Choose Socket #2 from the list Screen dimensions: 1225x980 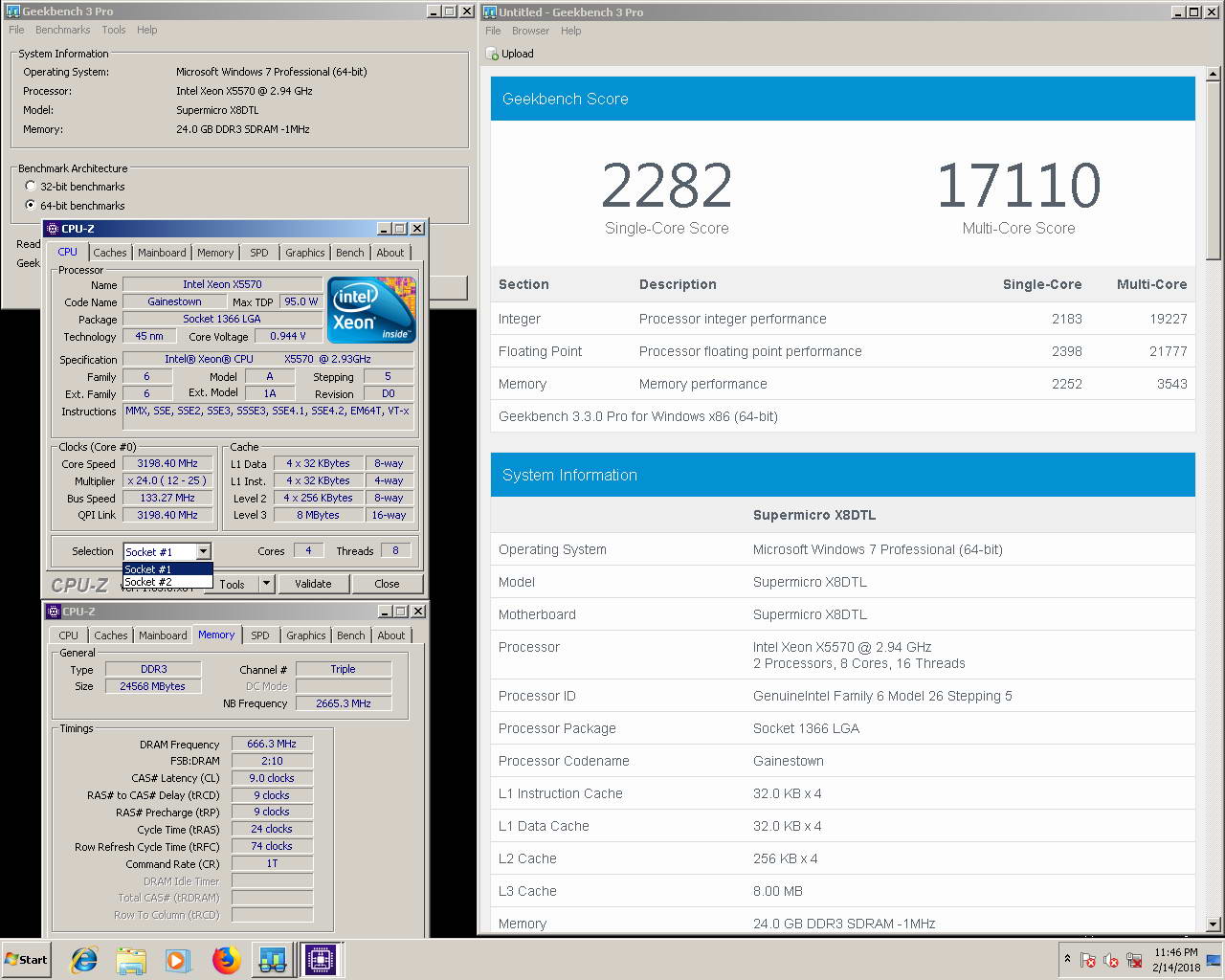[167, 582]
